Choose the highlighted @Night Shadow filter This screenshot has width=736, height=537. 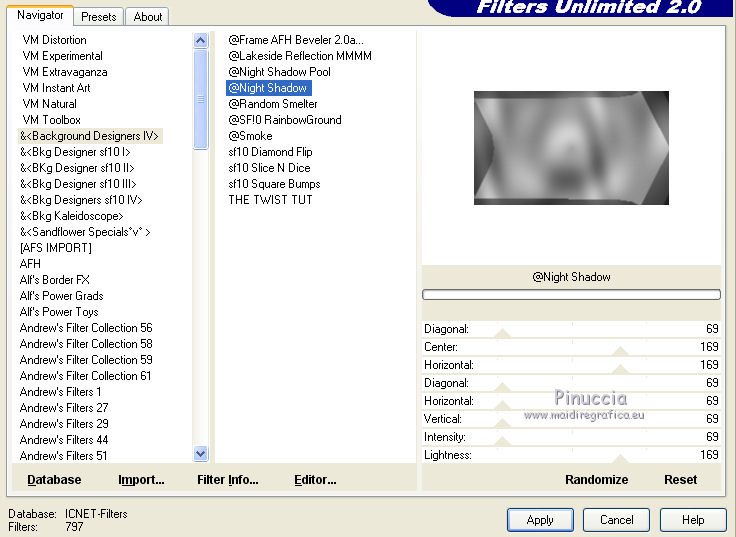point(268,88)
